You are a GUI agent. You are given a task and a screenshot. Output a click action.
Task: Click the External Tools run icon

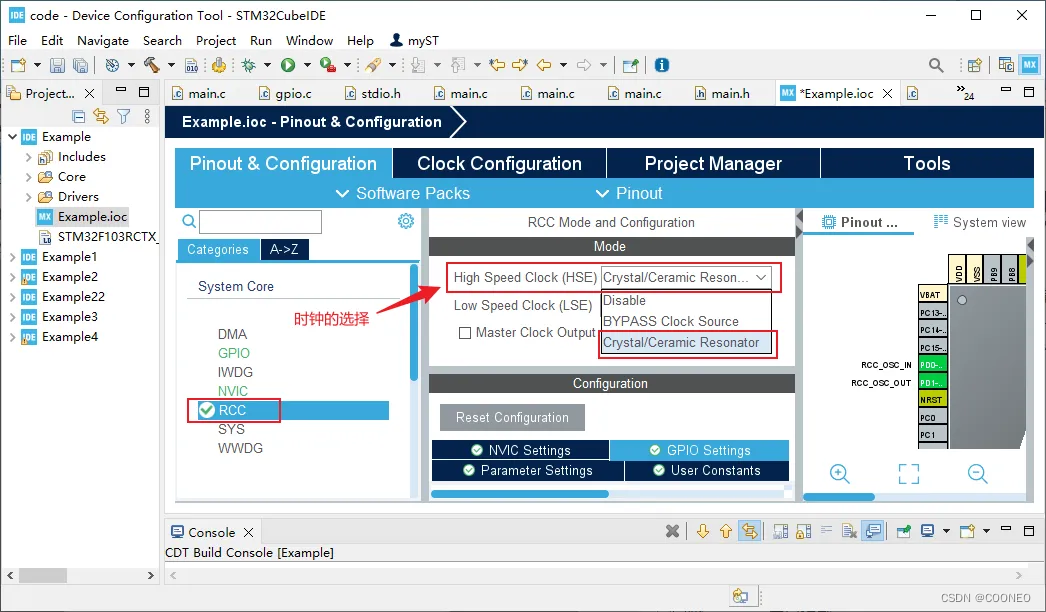[328, 65]
